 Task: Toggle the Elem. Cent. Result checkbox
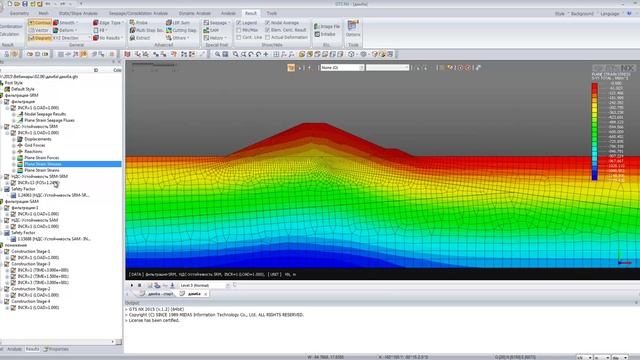[x=267, y=30]
